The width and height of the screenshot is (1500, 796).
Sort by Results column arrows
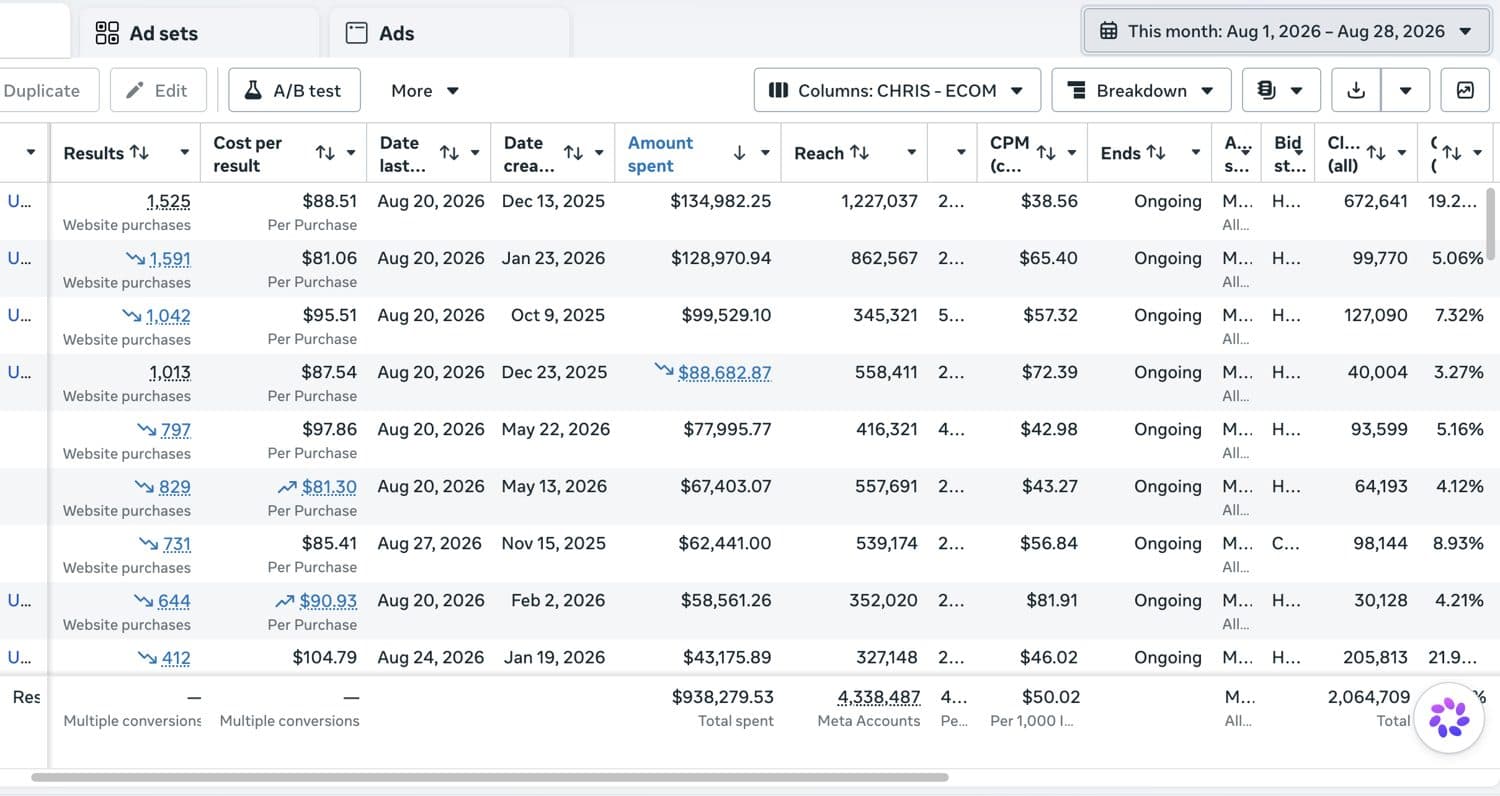click(x=140, y=152)
